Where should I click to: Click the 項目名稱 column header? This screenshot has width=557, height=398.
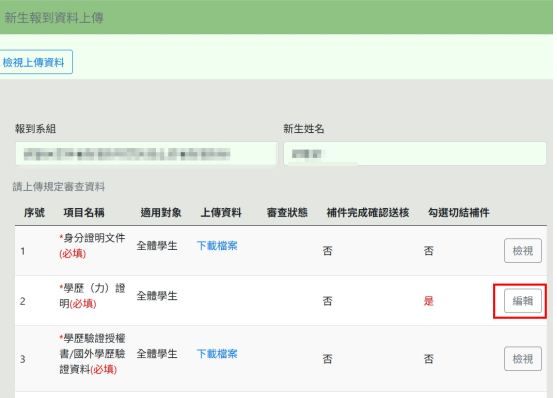click(x=84, y=213)
